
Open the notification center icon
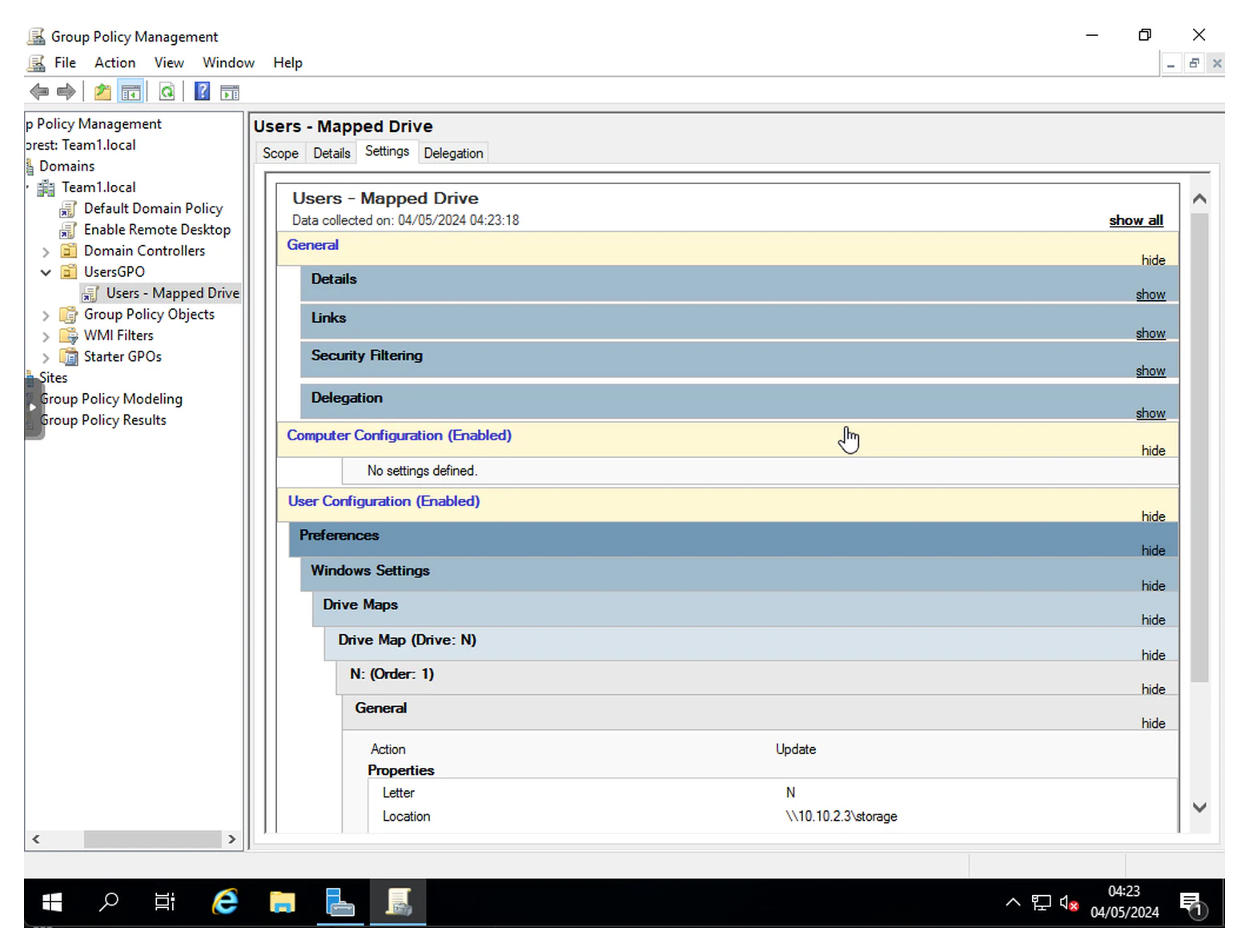click(x=1192, y=904)
